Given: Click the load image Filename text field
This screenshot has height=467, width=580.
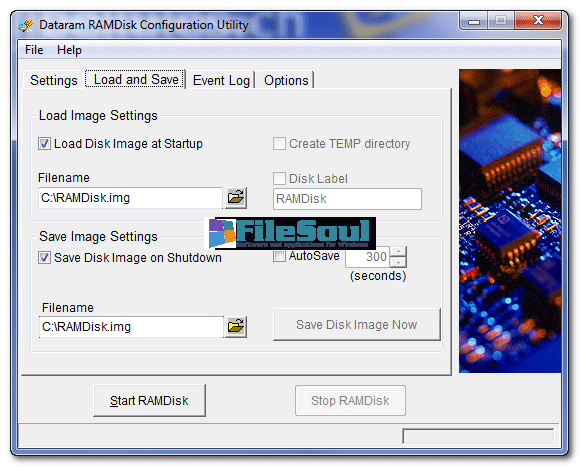Looking at the screenshot, I should click(x=130, y=198).
